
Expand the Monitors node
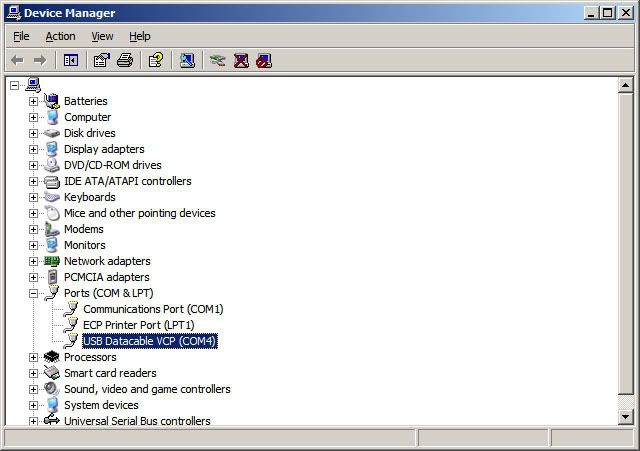(x=33, y=245)
